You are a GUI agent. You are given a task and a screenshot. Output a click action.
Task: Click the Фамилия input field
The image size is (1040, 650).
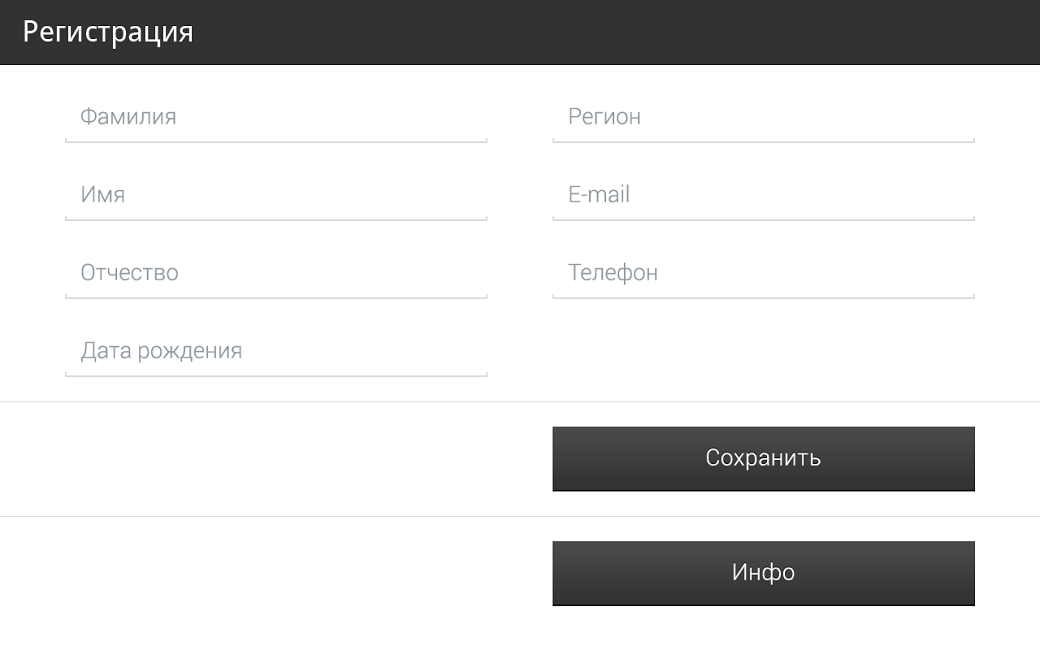coord(276,117)
